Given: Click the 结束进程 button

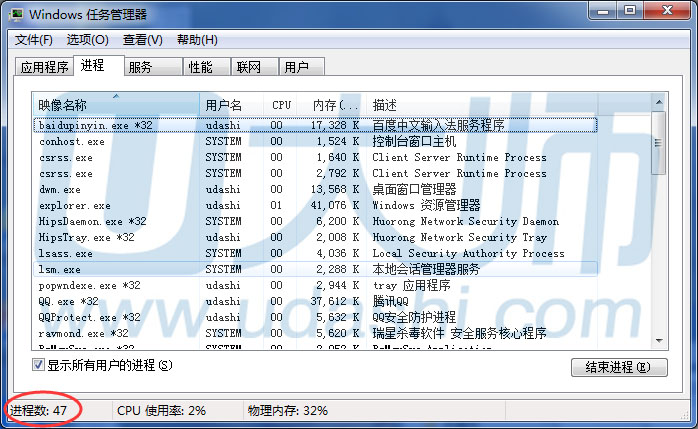Looking at the screenshot, I should tap(618, 367).
